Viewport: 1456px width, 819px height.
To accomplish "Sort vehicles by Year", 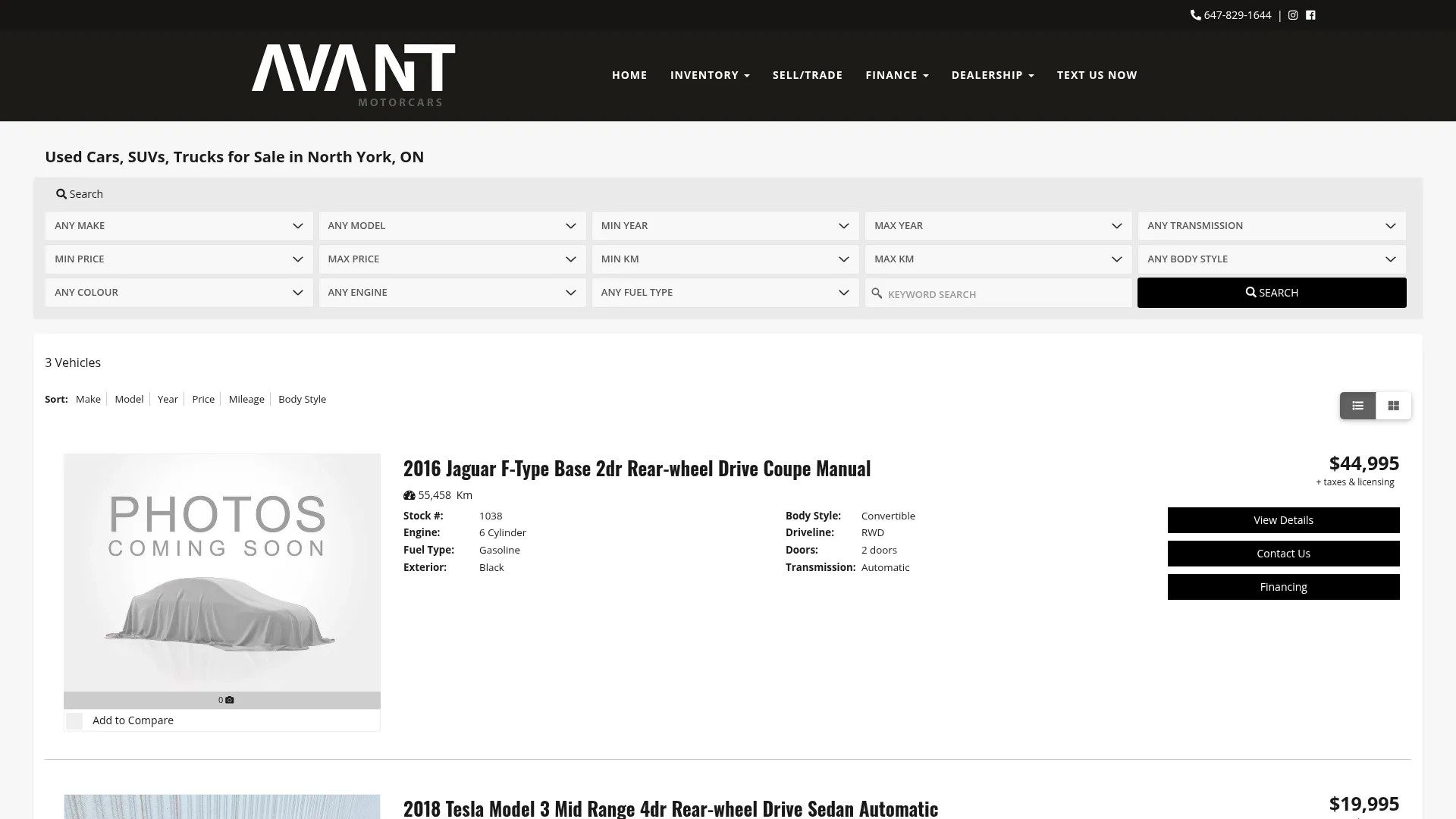I will coord(168,399).
